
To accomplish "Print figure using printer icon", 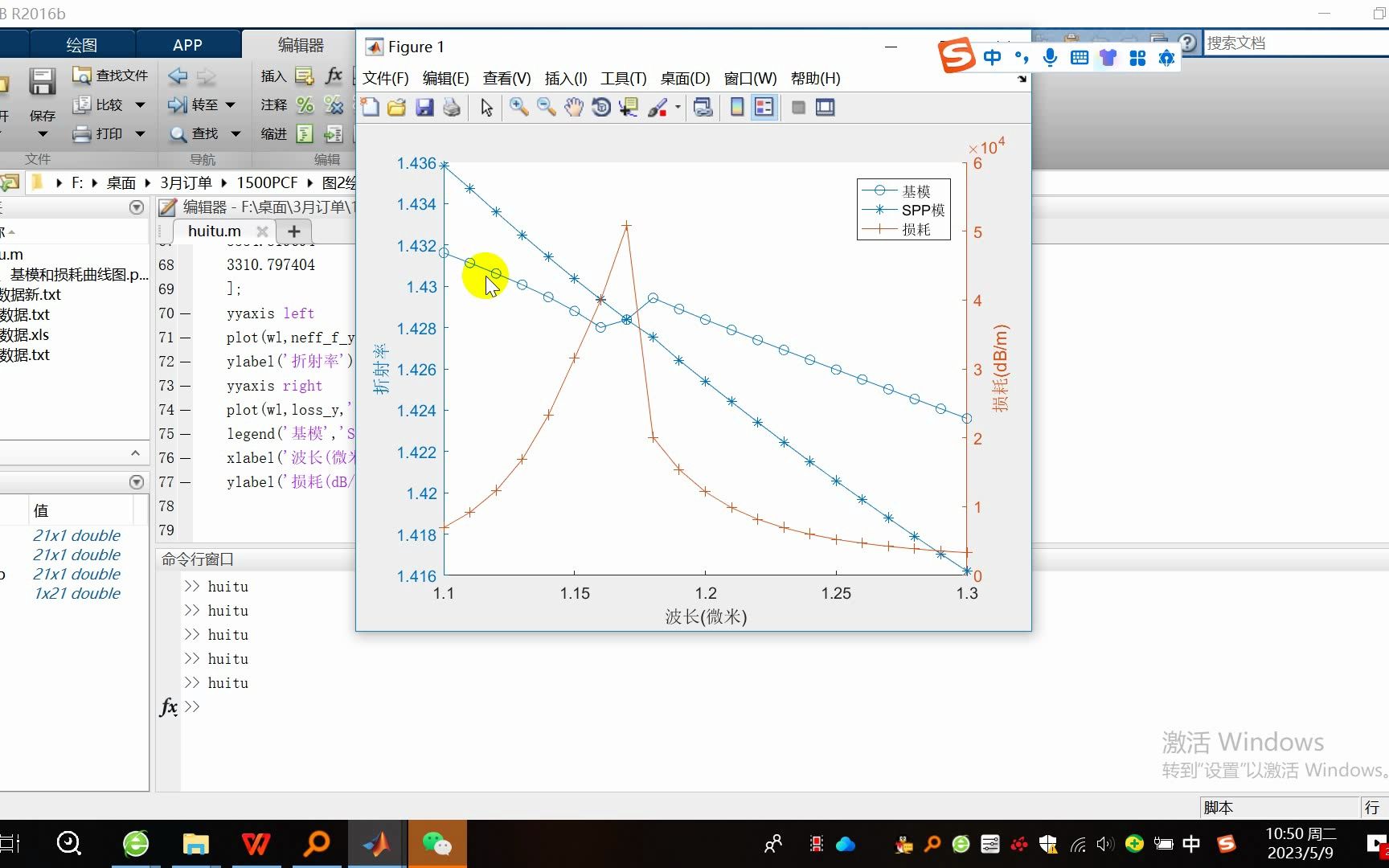I will 452,108.
